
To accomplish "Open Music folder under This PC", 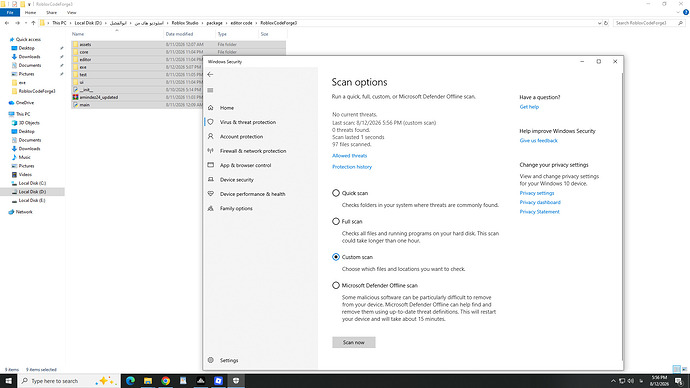I will [x=25, y=157].
